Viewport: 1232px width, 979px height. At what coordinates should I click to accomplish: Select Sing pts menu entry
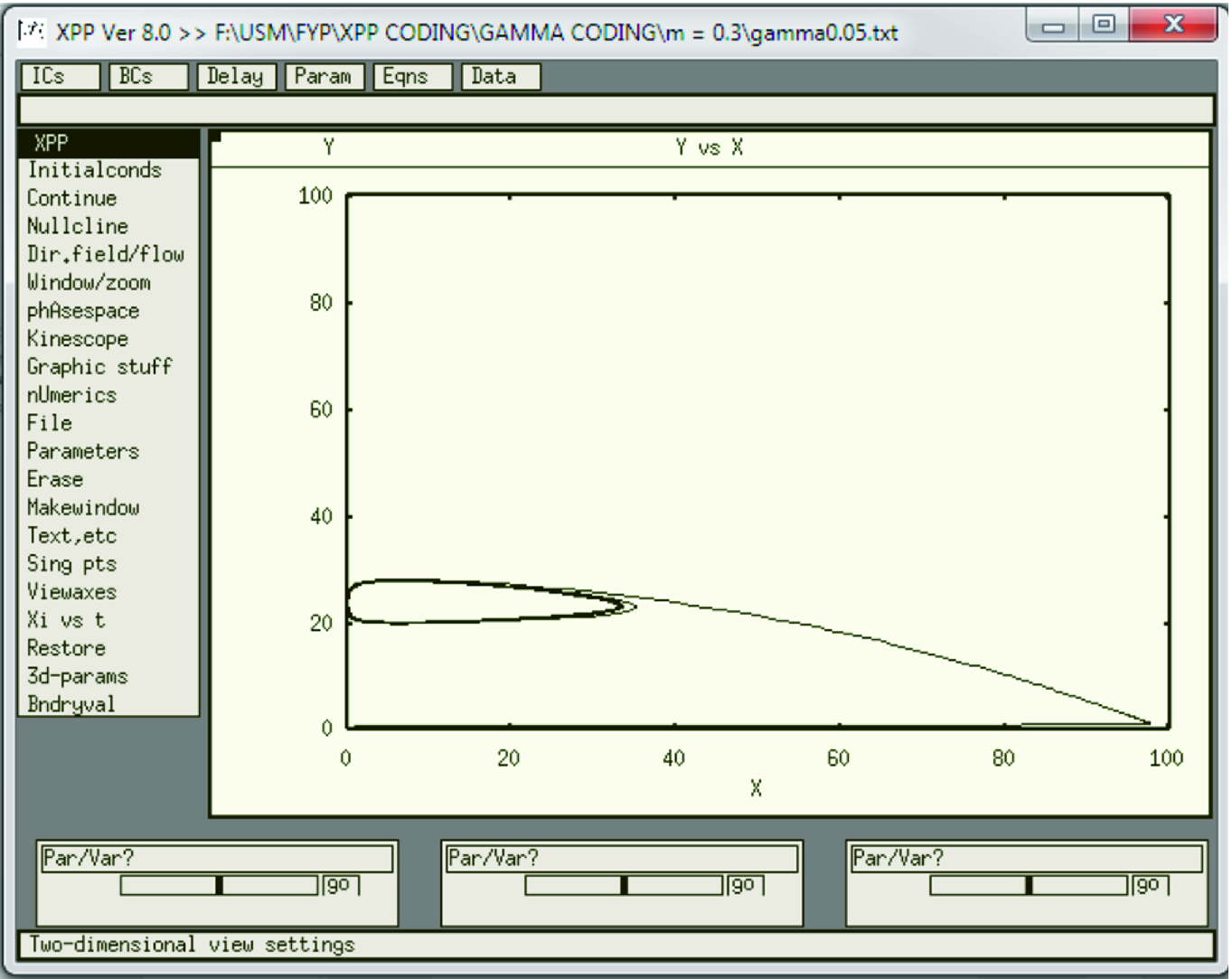(x=71, y=564)
